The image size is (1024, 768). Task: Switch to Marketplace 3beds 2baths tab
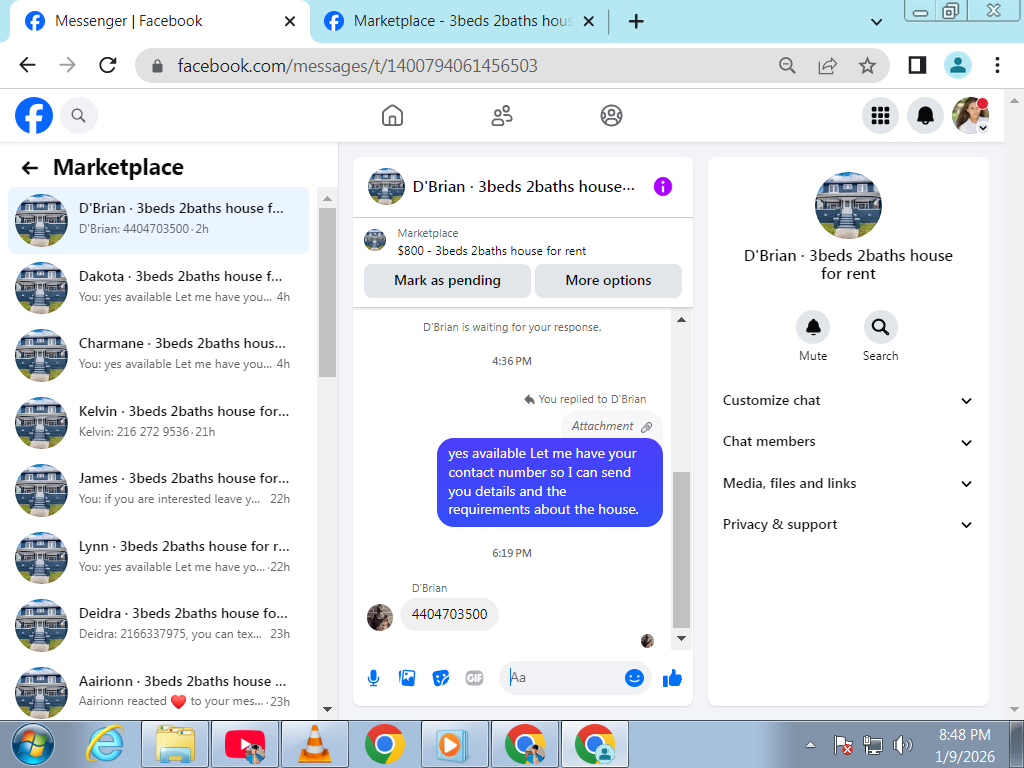coord(462,22)
